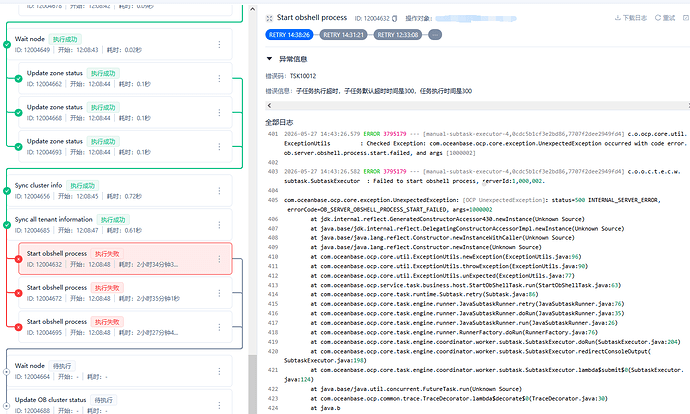690x414 pixels.
Task: Select the pending Wait node card 12004664
Action: [x=121, y=371]
